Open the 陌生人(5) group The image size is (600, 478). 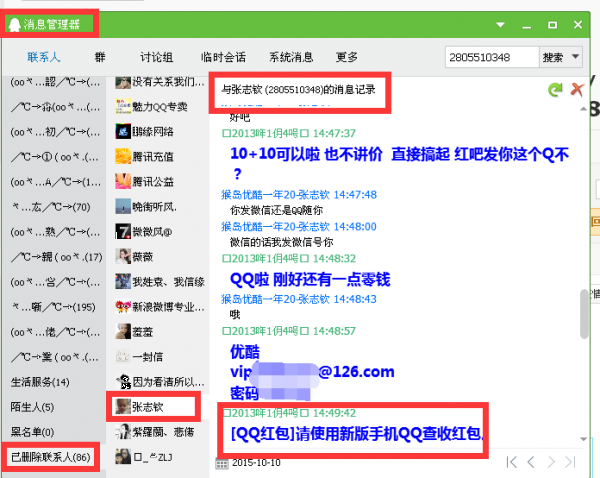click(32, 407)
